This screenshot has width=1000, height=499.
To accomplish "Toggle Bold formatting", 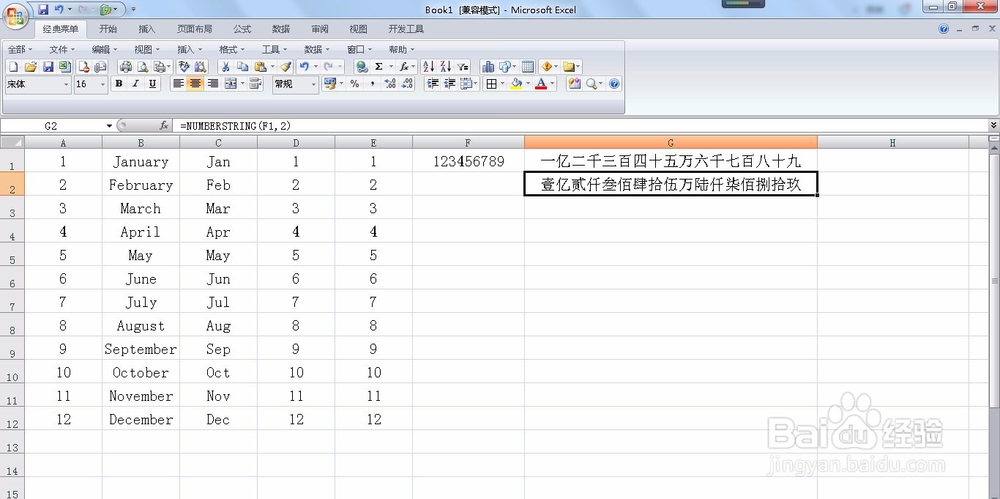I will (x=119, y=84).
